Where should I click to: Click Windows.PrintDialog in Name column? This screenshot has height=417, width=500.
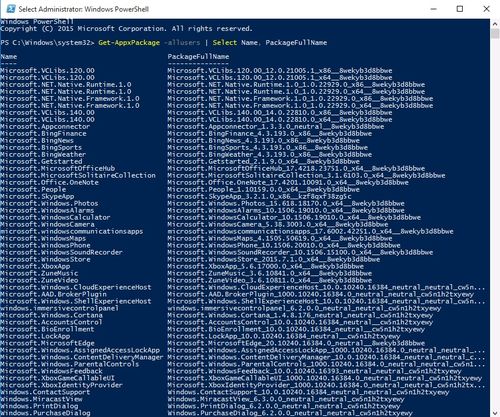(x=39, y=407)
